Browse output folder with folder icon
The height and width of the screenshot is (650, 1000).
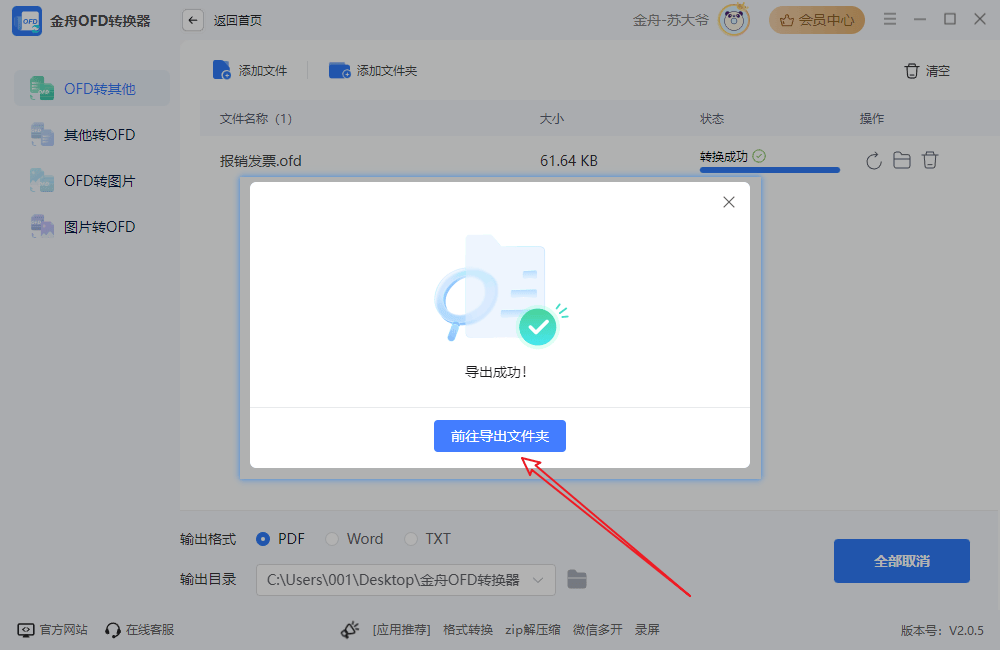pyautogui.click(x=577, y=579)
